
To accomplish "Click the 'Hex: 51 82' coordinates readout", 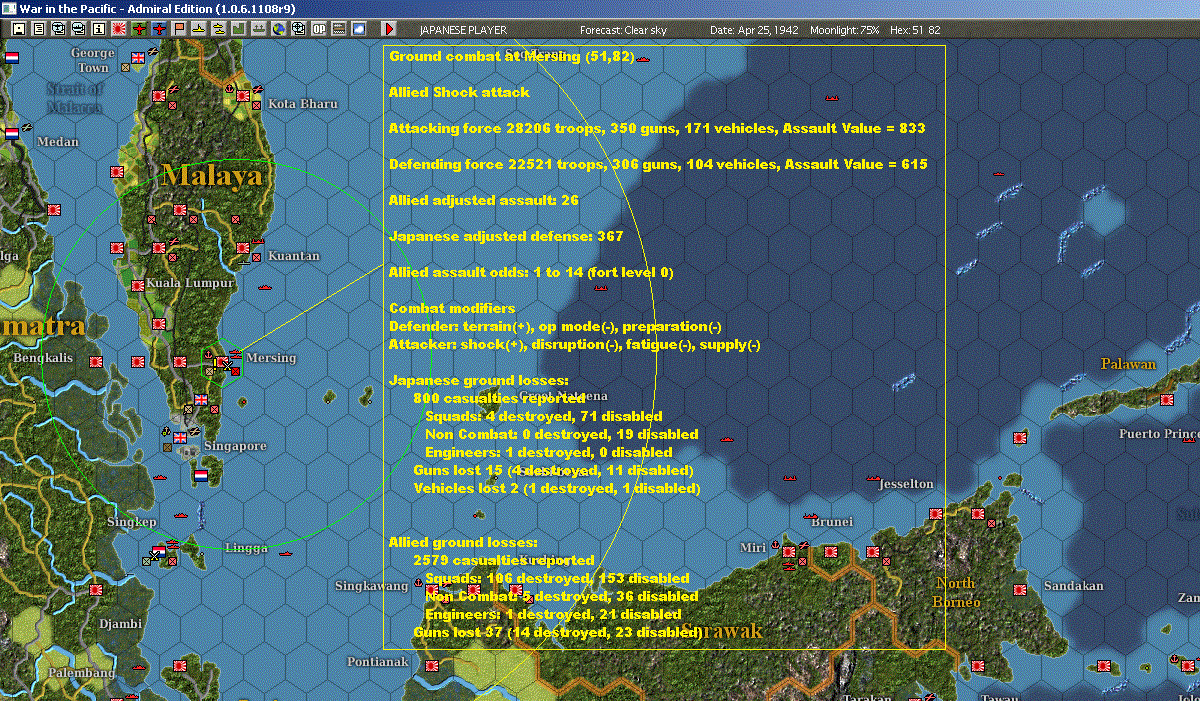I will click(914, 30).
